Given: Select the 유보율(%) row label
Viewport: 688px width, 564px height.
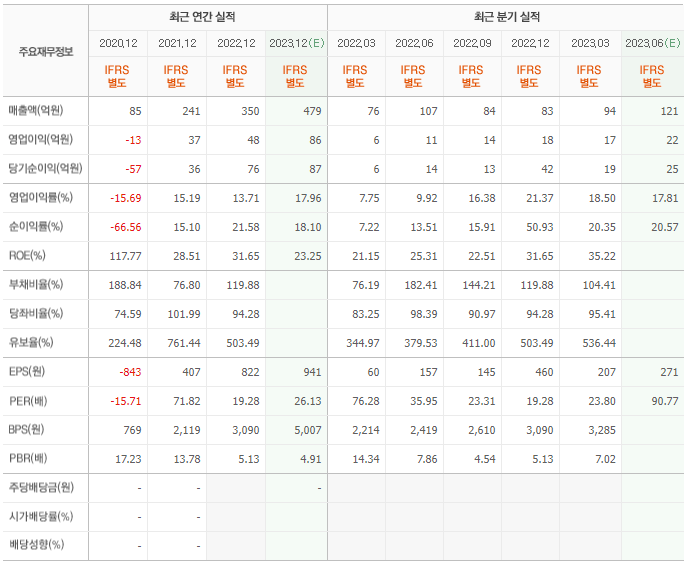Looking at the screenshot, I should tap(31, 342).
